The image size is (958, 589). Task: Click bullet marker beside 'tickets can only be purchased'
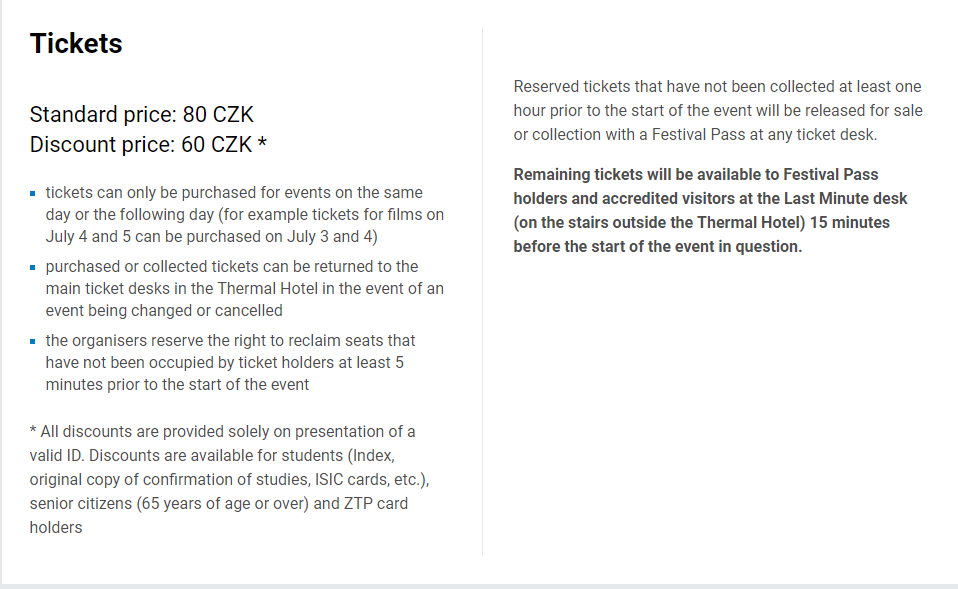pyautogui.click(x=34, y=193)
